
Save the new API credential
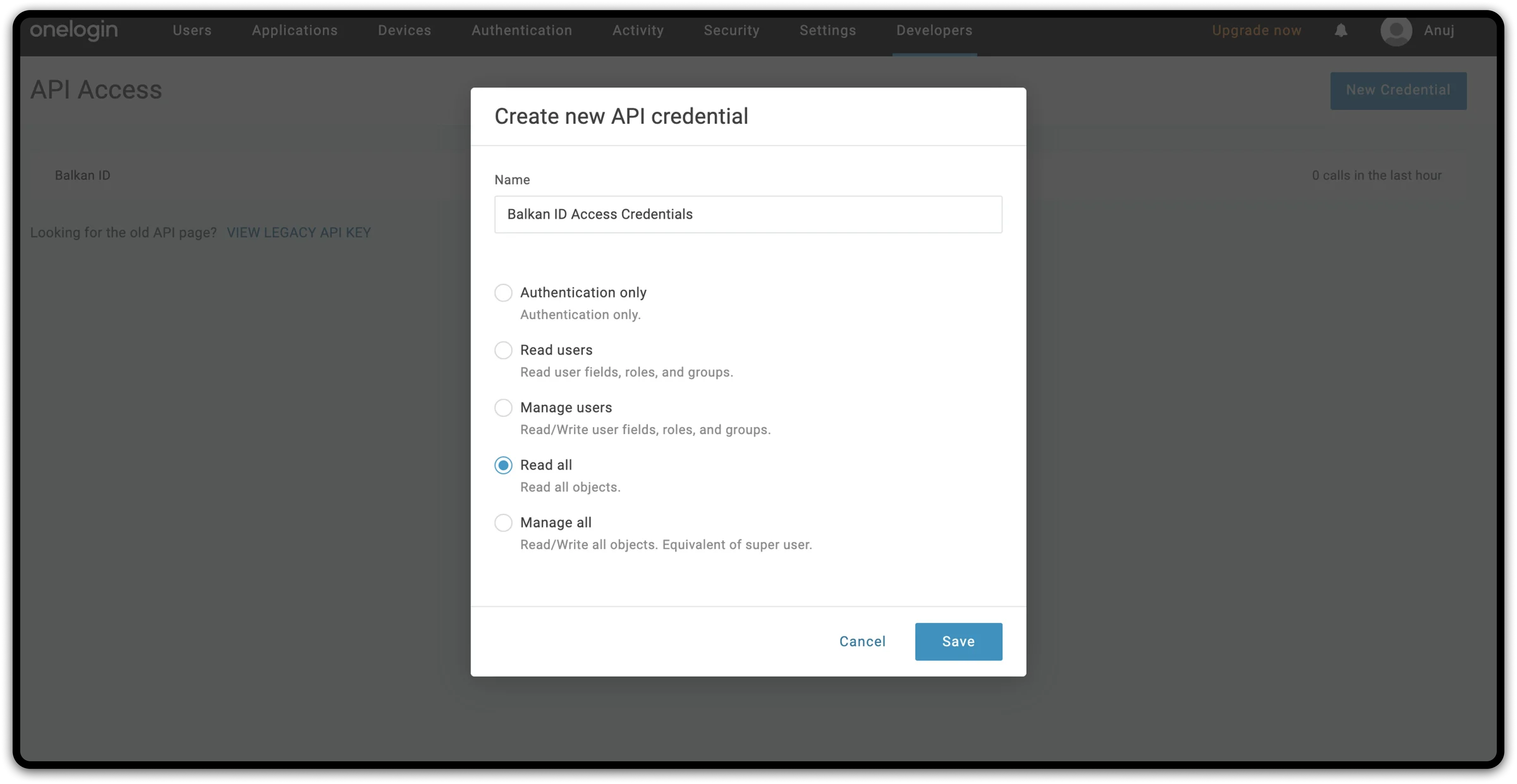click(x=958, y=642)
